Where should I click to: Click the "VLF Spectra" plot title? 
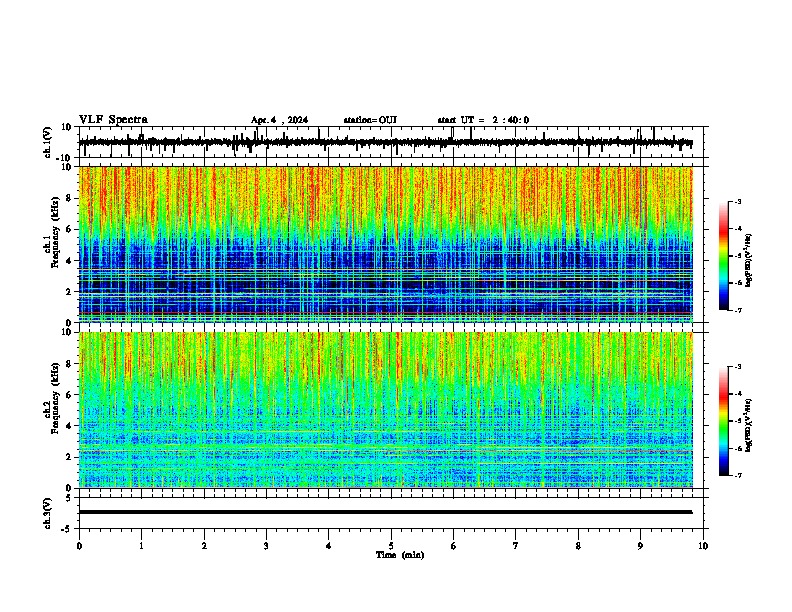click(x=113, y=119)
